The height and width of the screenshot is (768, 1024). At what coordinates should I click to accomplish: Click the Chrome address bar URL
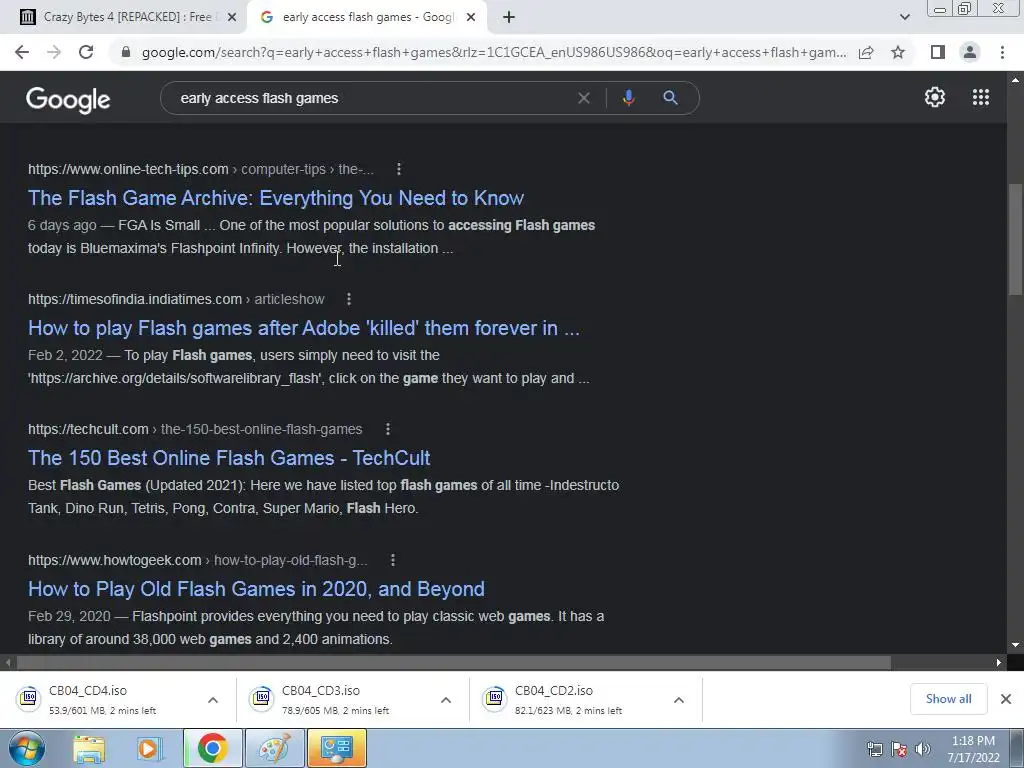tap(494, 52)
